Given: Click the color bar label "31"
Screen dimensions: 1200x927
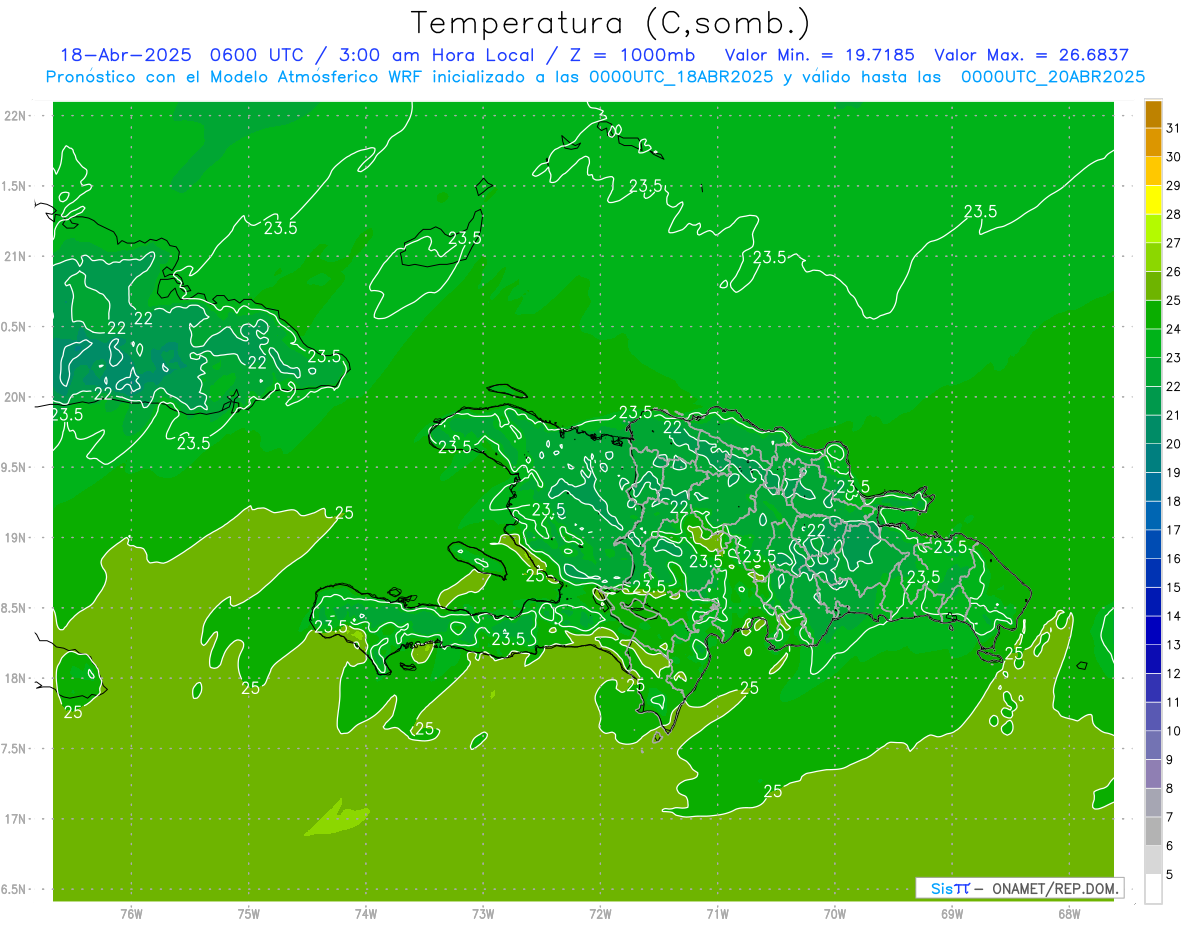Looking at the screenshot, I should [1174, 128].
